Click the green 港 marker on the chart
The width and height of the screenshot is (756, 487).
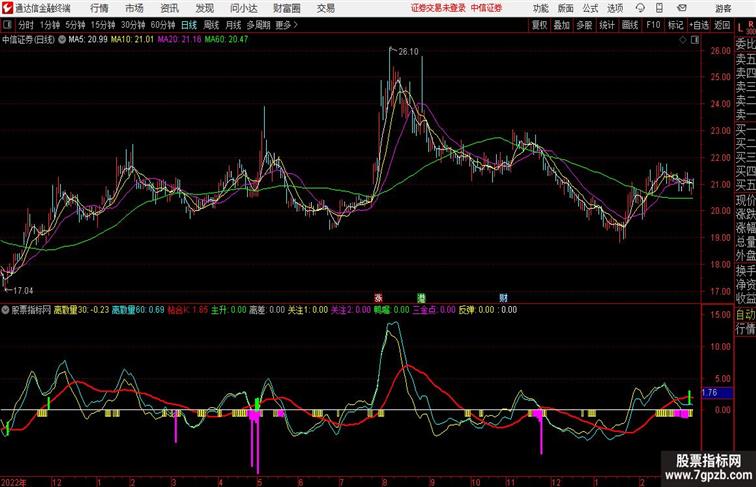click(x=421, y=298)
